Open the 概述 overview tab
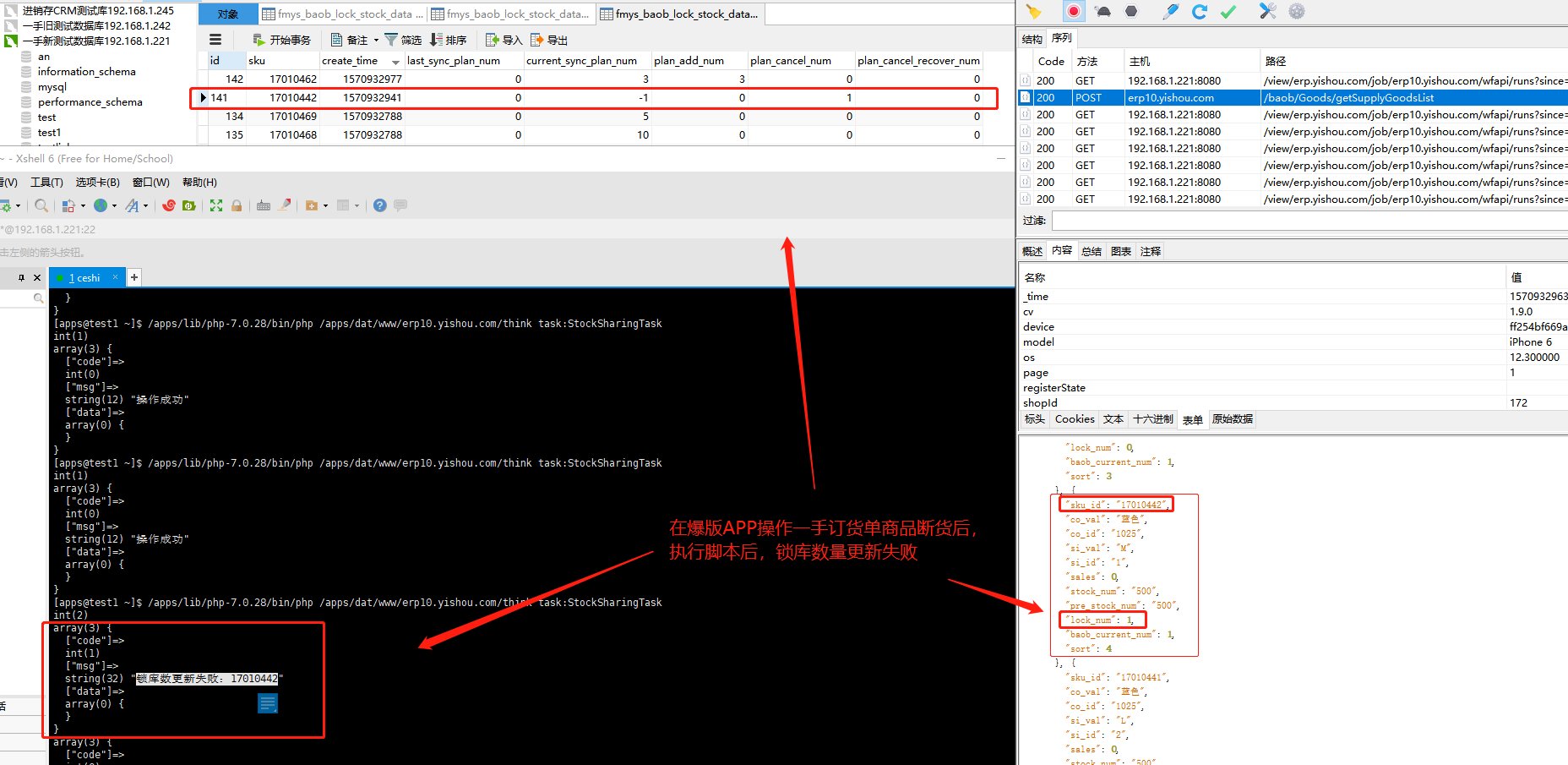1568x765 pixels. [x=1032, y=251]
